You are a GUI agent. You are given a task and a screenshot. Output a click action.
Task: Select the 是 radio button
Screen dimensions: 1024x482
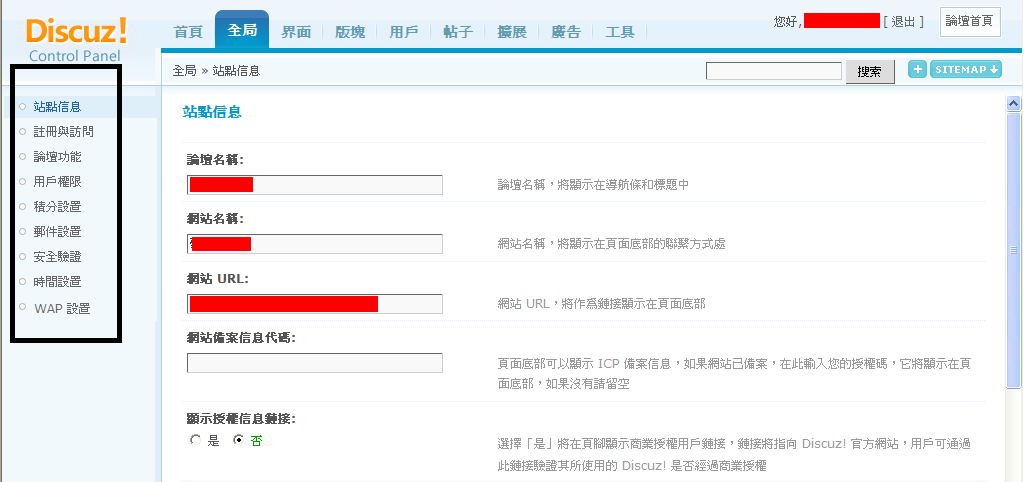coord(196,440)
